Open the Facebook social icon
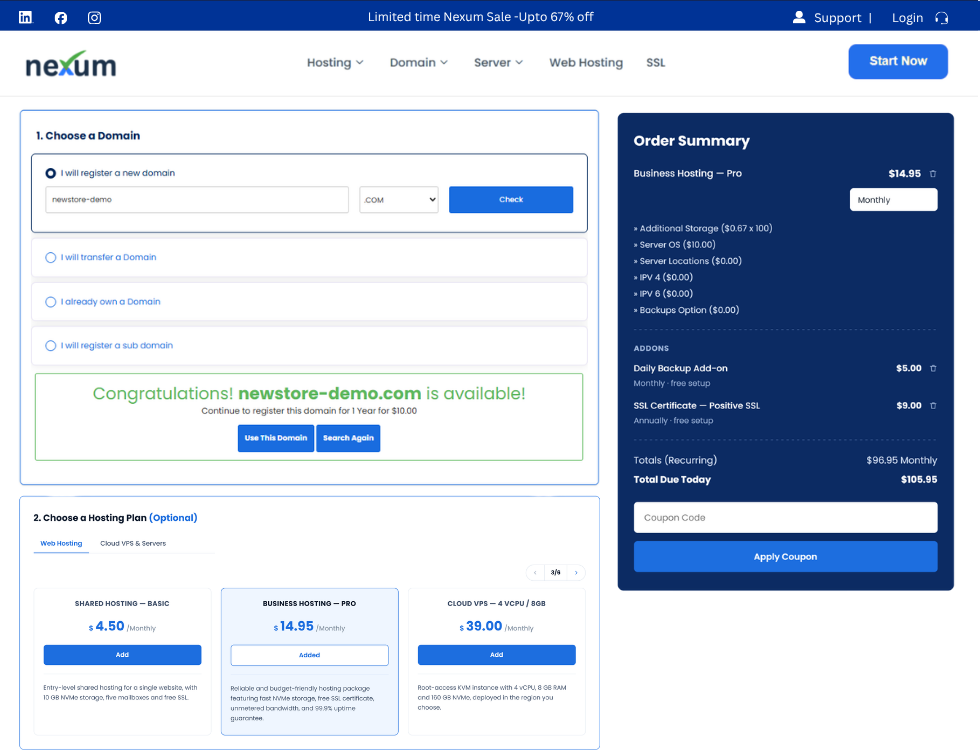Viewport: 980px width, 750px height. (61, 18)
